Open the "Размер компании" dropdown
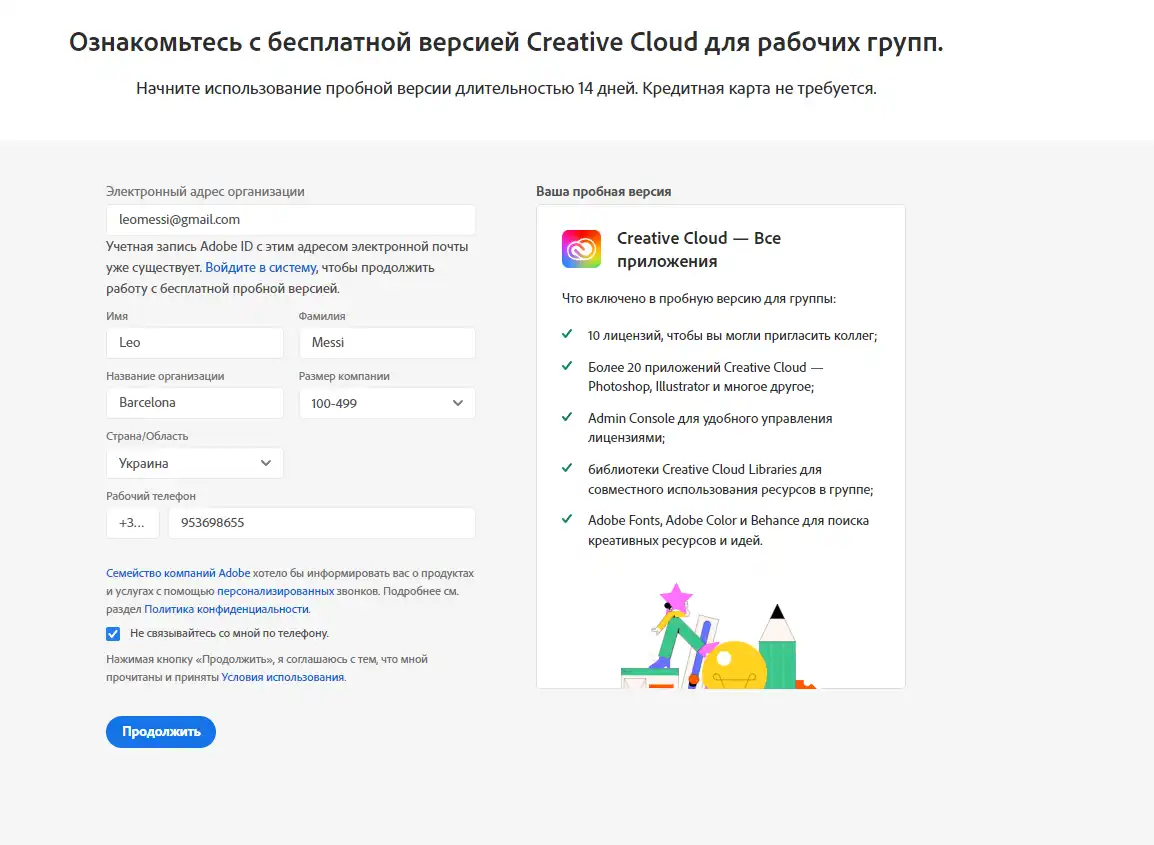This screenshot has width=1154, height=845. click(387, 403)
